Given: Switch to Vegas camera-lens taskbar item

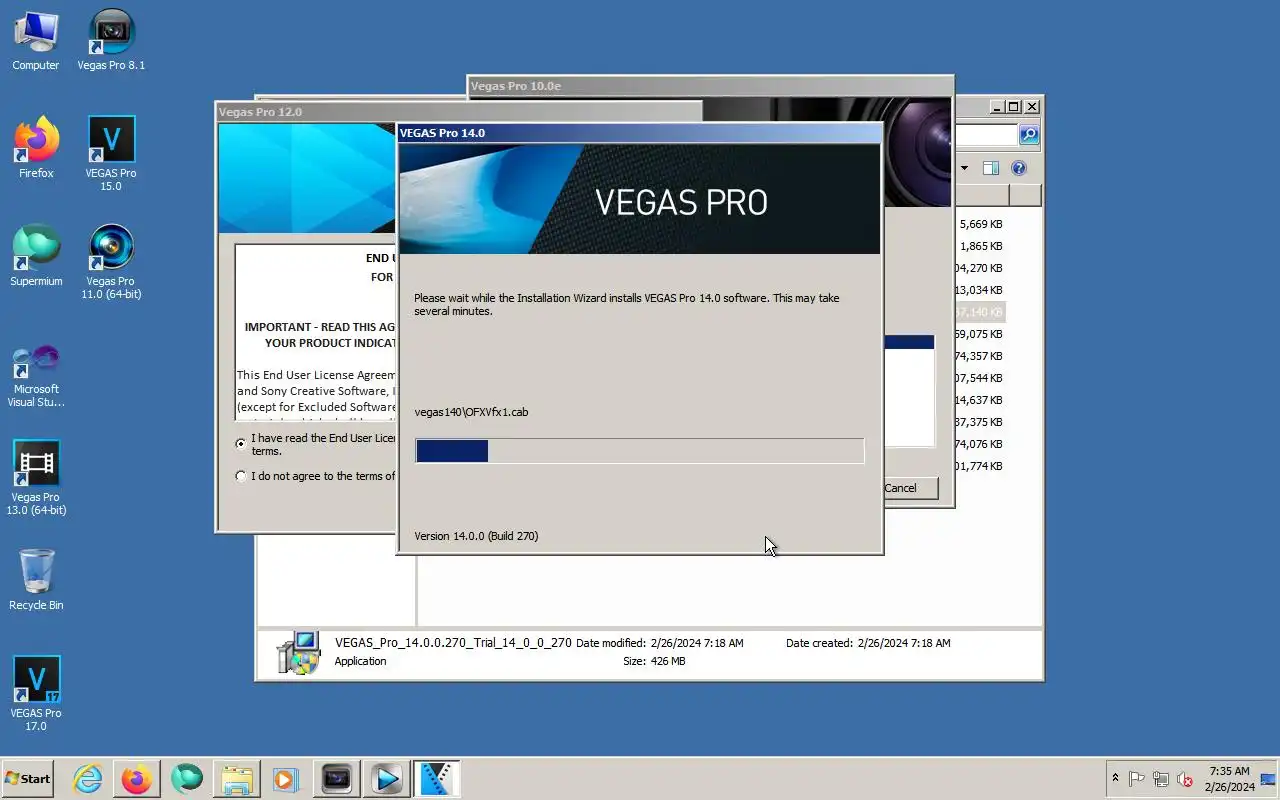Looking at the screenshot, I should (x=337, y=778).
